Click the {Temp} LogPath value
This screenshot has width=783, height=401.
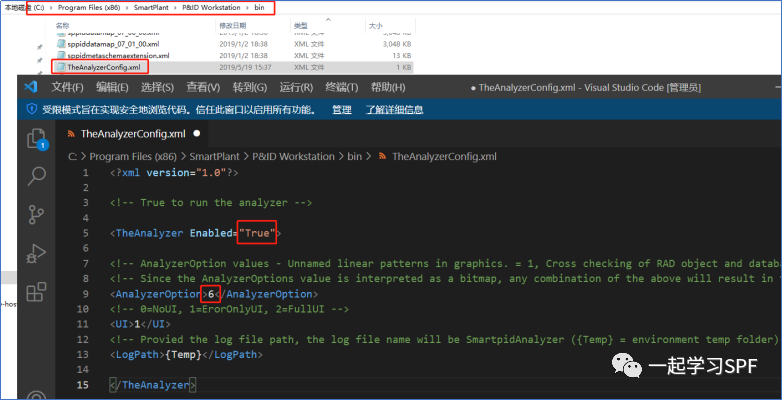coord(183,355)
